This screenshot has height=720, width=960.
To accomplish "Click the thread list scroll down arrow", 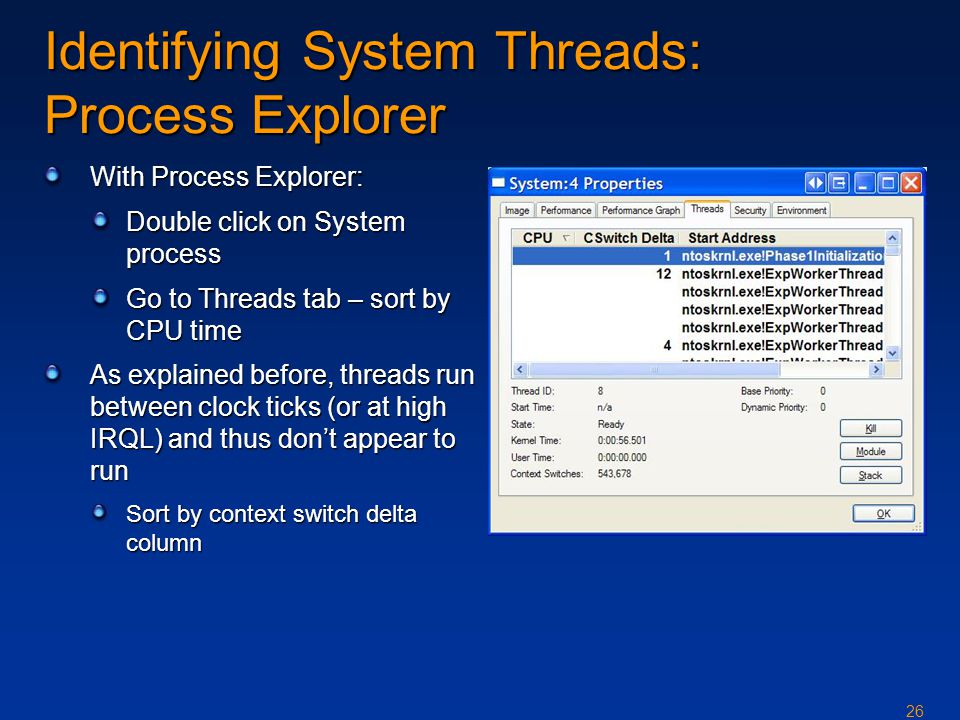I will pyautogui.click(x=893, y=353).
